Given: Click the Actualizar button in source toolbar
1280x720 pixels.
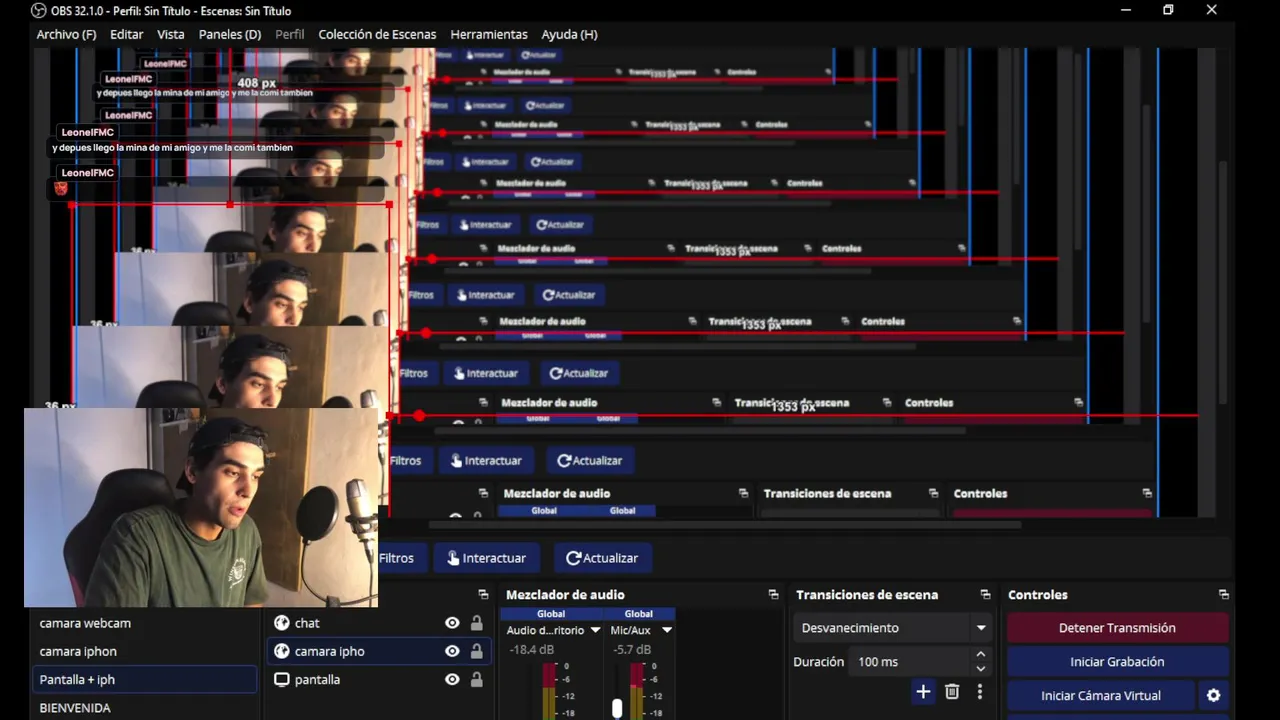Looking at the screenshot, I should tap(601, 558).
